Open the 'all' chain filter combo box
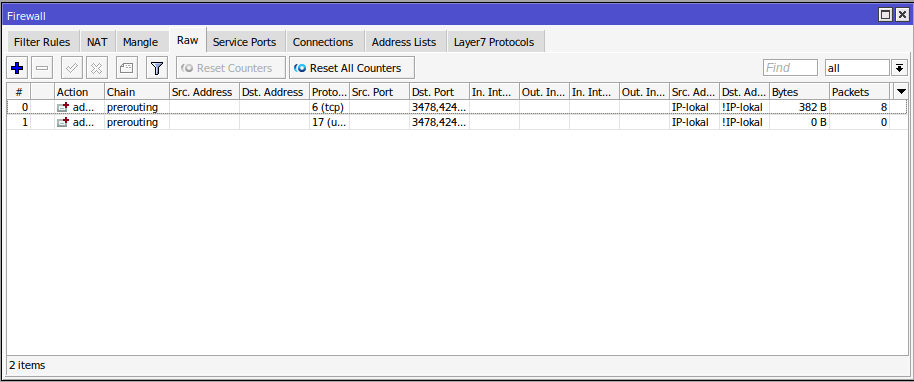The width and height of the screenshot is (914, 382). pyautogui.click(x=857, y=68)
